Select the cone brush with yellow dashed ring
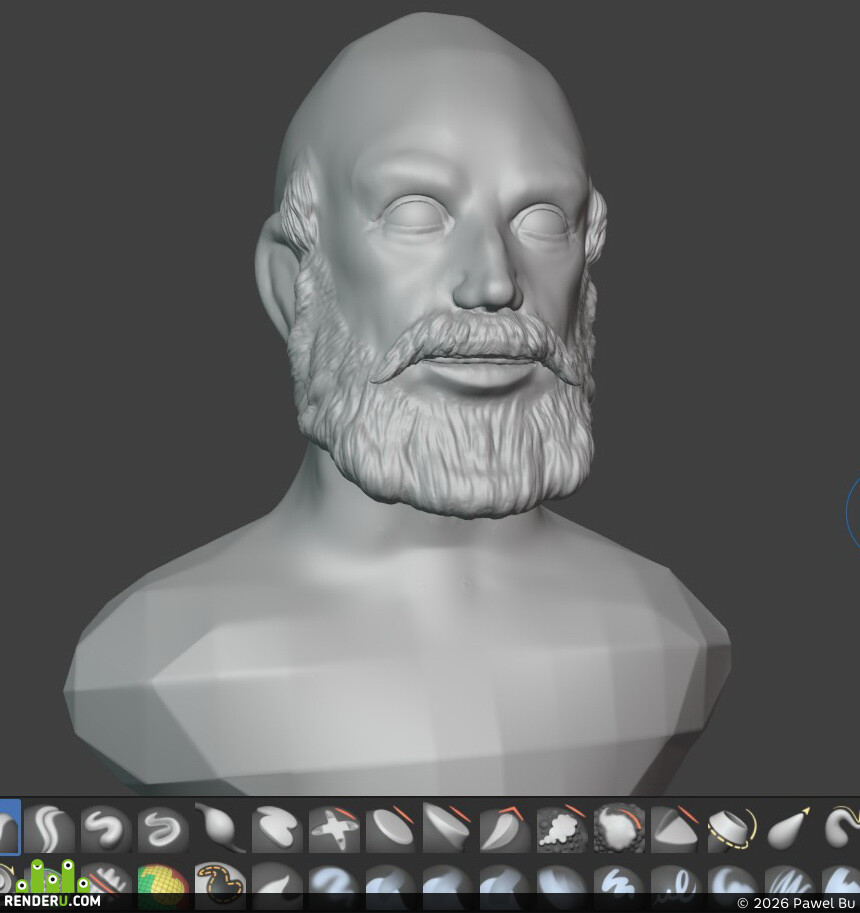The width and height of the screenshot is (860, 913). [734, 827]
